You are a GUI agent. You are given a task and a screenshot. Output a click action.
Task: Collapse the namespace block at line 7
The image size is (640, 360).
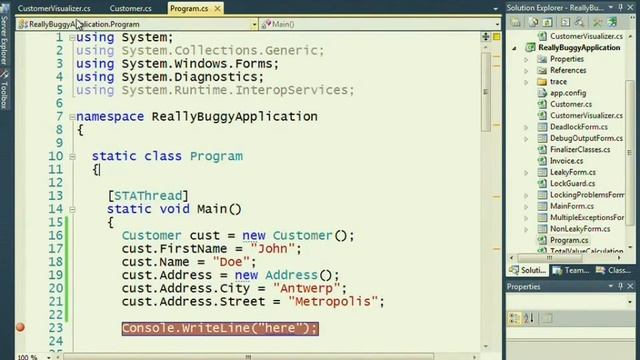click(x=72, y=117)
